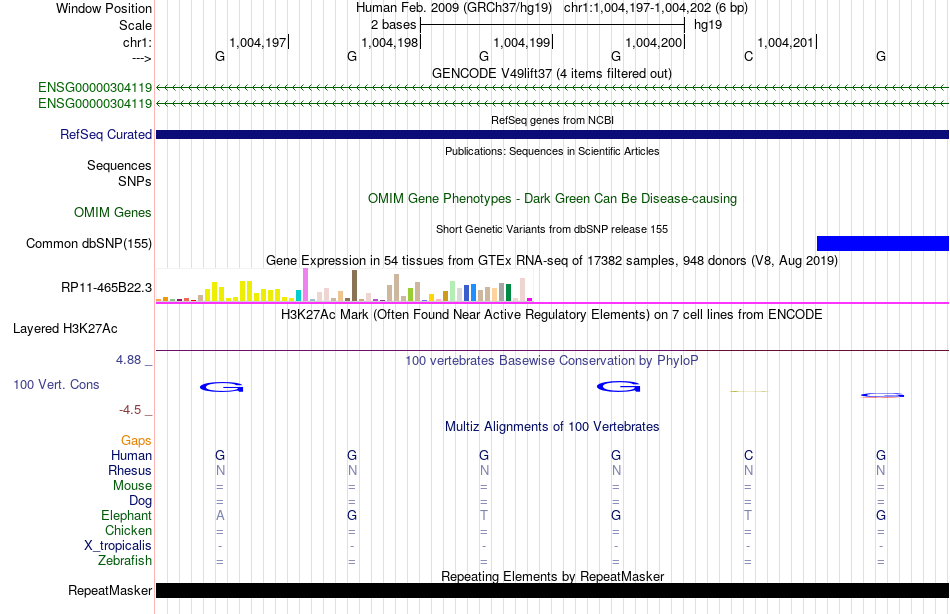Select the Zebrafish species row label
The width and height of the screenshot is (950, 614).
[125, 561]
